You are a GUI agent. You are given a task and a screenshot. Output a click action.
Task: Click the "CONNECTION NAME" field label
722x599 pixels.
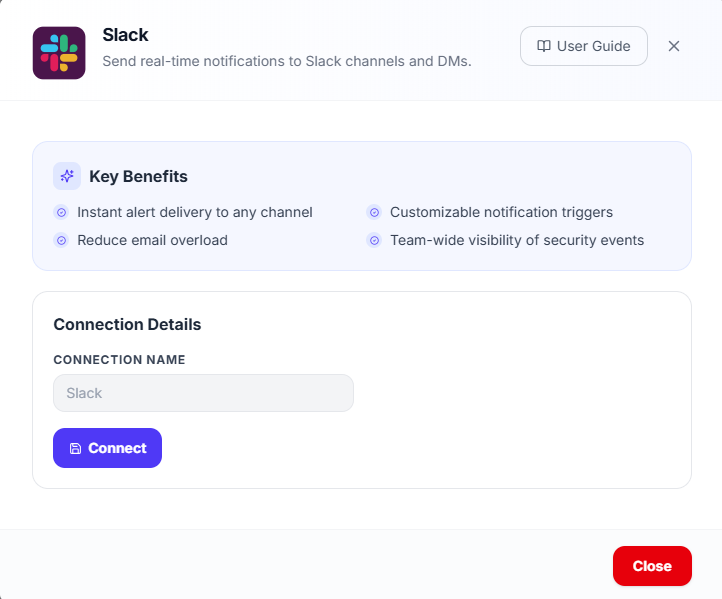[x=119, y=360]
